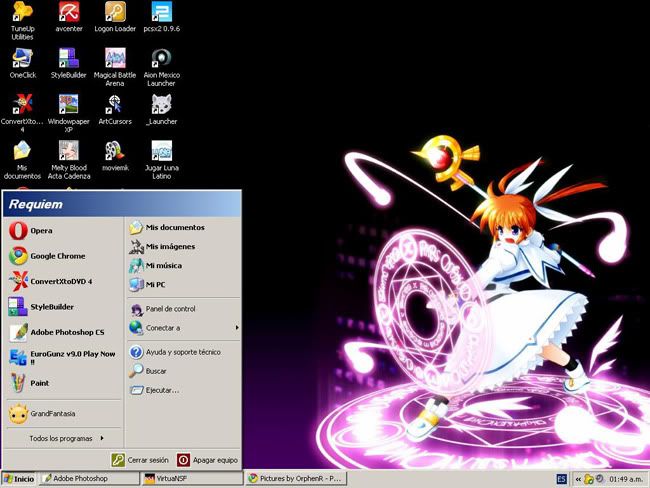
Task: Open Panel de control
Action: 184,309
